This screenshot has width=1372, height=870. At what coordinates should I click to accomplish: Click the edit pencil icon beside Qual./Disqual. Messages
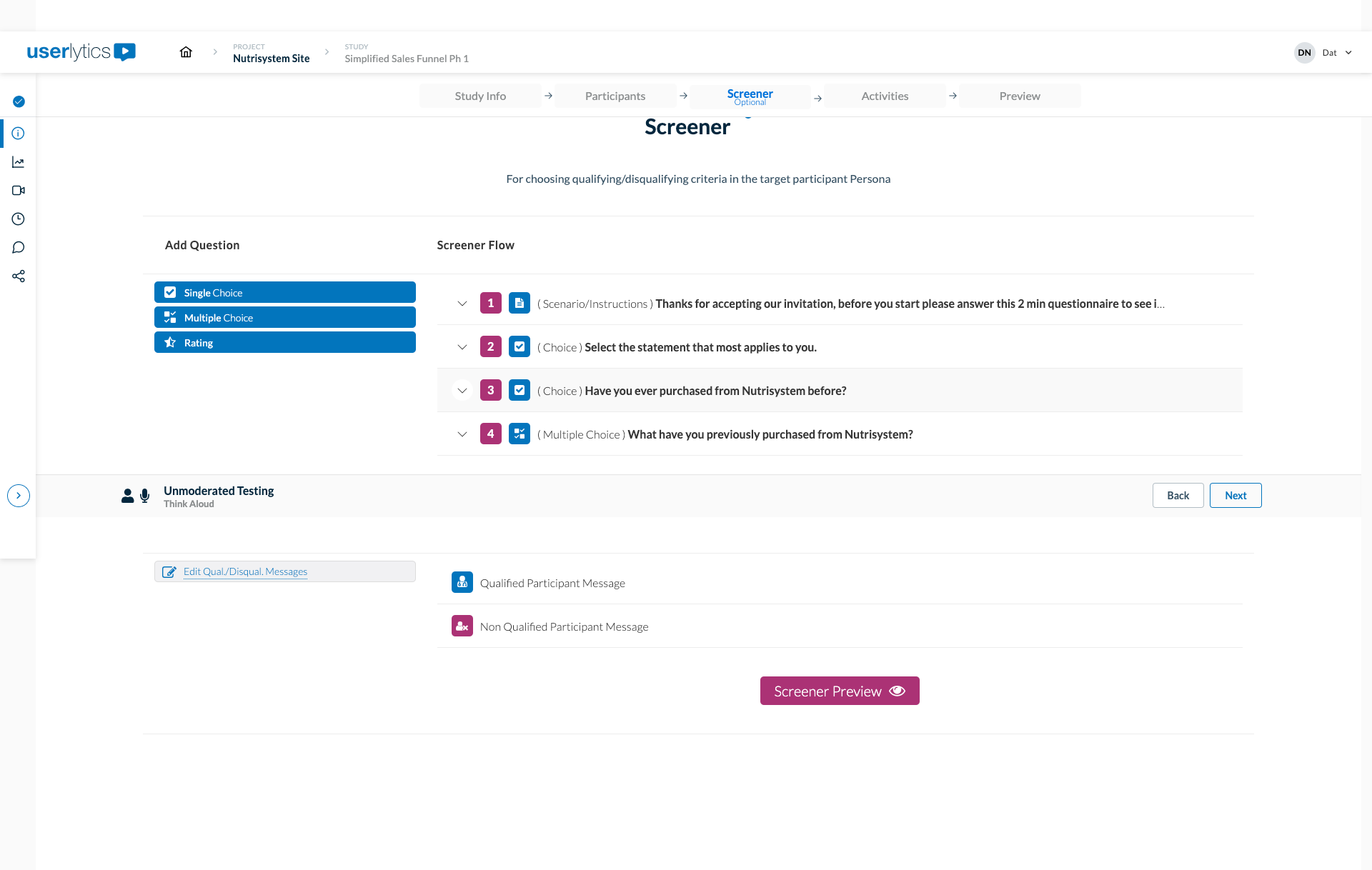[x=169, y=571]
